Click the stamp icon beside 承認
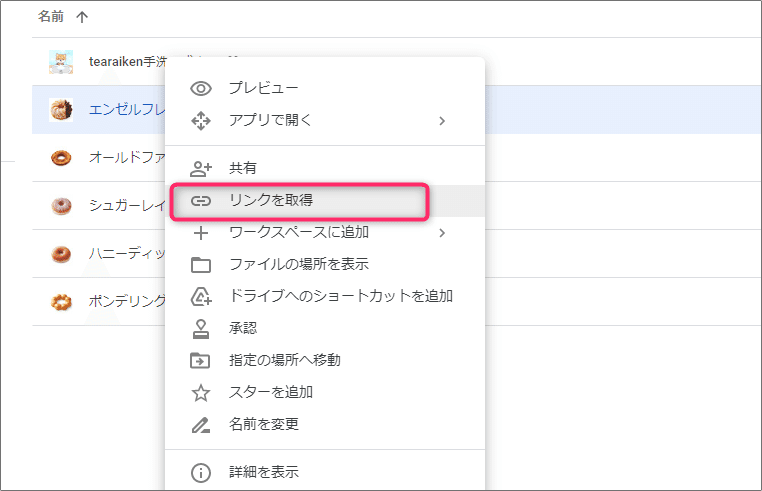762x491 pixels. pos(201,329)
